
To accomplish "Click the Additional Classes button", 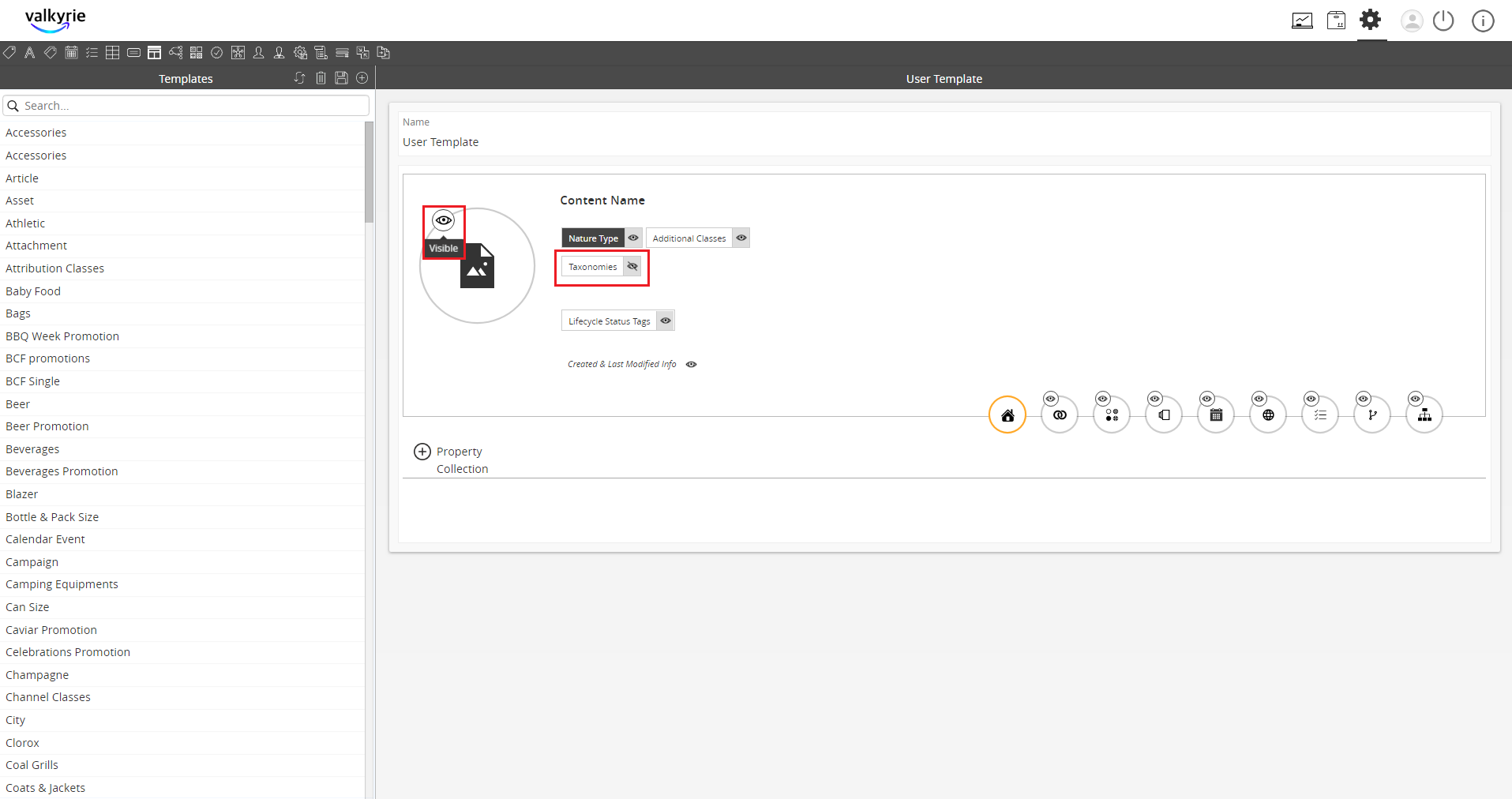I will pyautogui.click(x=689, y=238).
